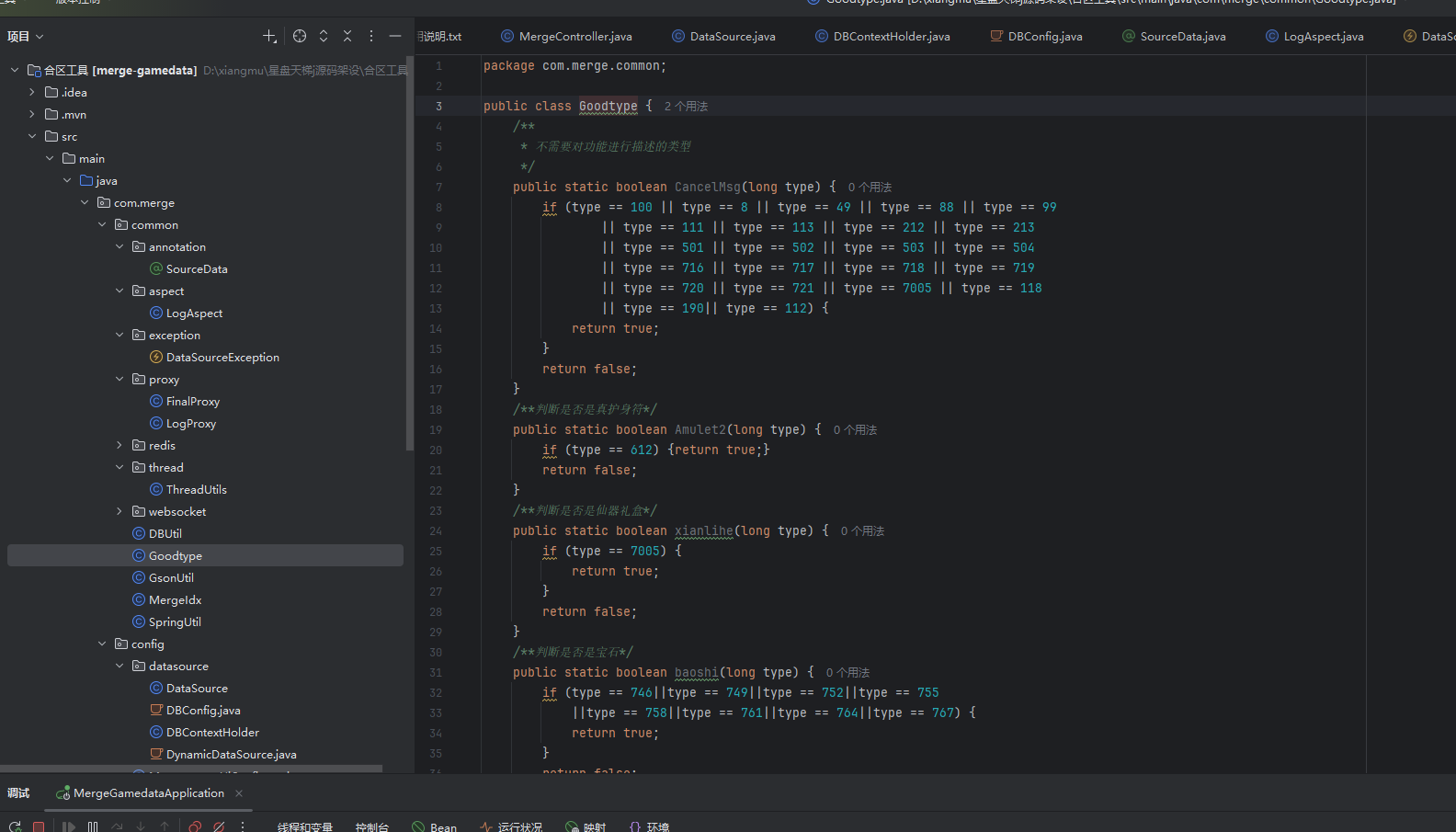
Task: Collapse the datasource package
Action: click(x=119, y=666)
